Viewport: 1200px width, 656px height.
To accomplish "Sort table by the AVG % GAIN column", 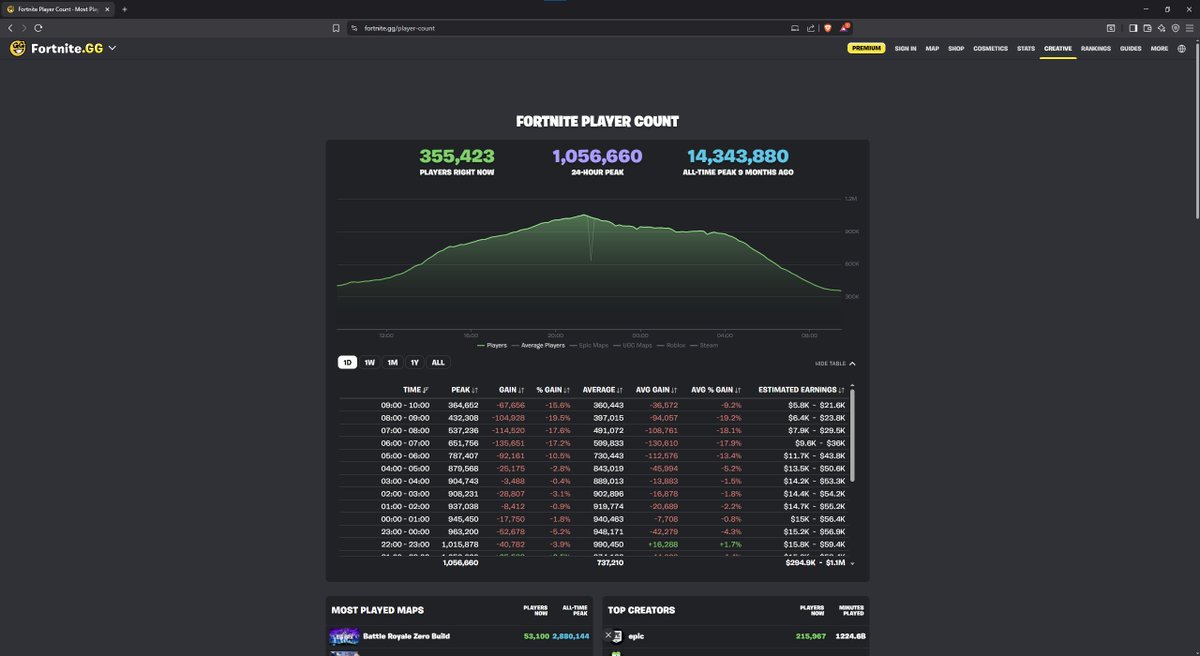I will [x=716, y=390].
